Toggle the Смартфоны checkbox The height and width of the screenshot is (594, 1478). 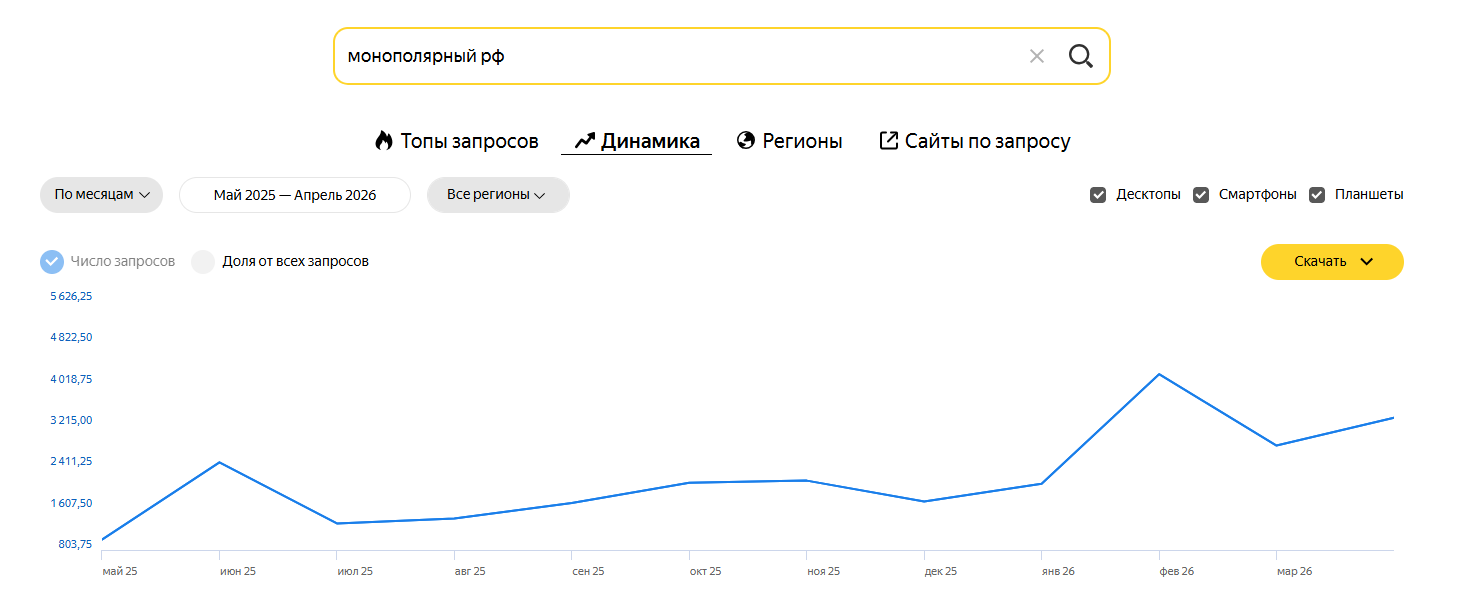pyautogui.click(x=1201, y=195)
